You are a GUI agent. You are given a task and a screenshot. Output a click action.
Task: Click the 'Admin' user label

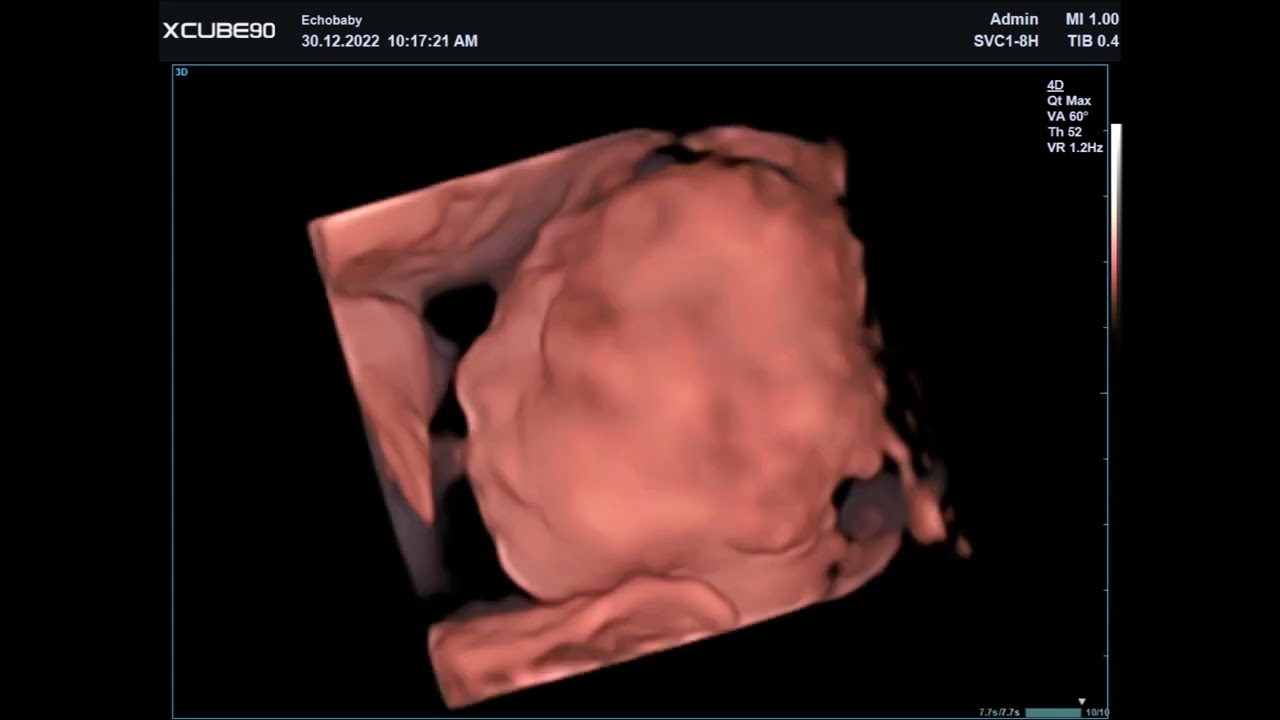click(x=1014, y=19)
